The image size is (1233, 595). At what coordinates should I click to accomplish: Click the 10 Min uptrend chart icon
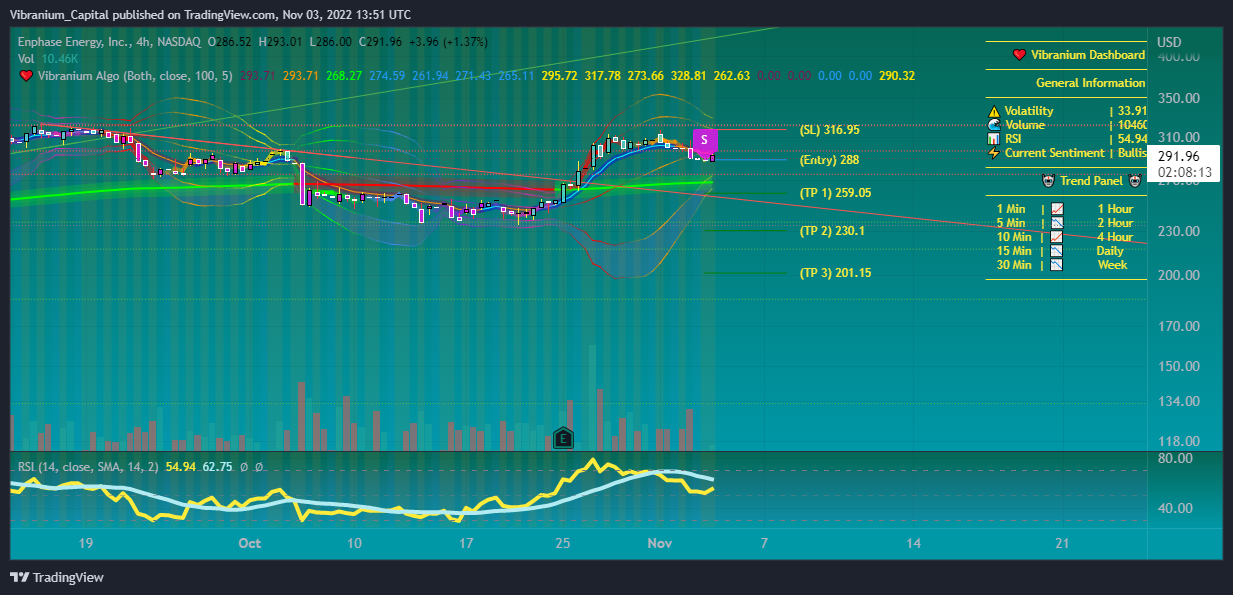coord(1056,237)
